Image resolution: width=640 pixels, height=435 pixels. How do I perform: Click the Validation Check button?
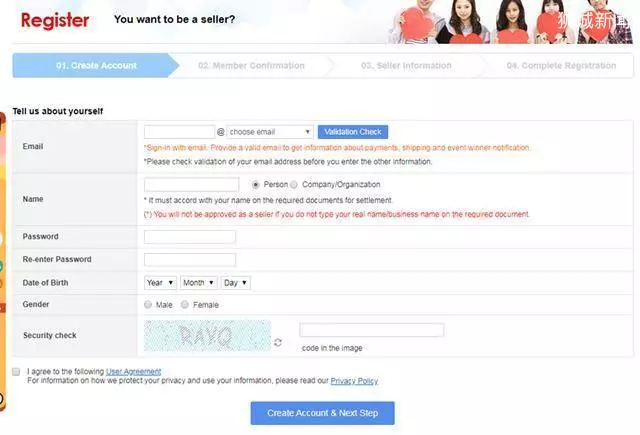point(353,132)
